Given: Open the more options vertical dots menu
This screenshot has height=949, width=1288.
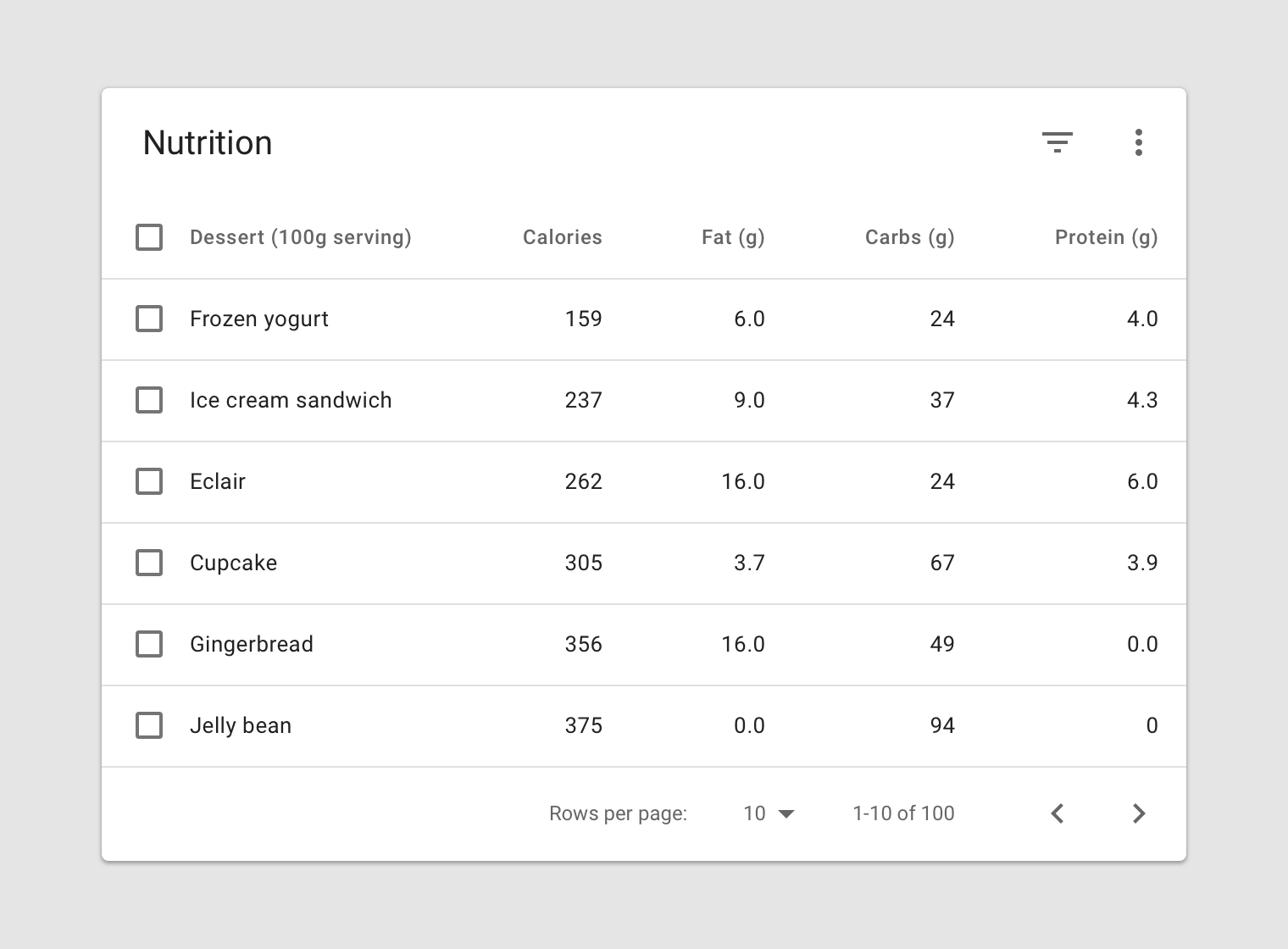Looking at the screenshot, I should pos(1138,142).
